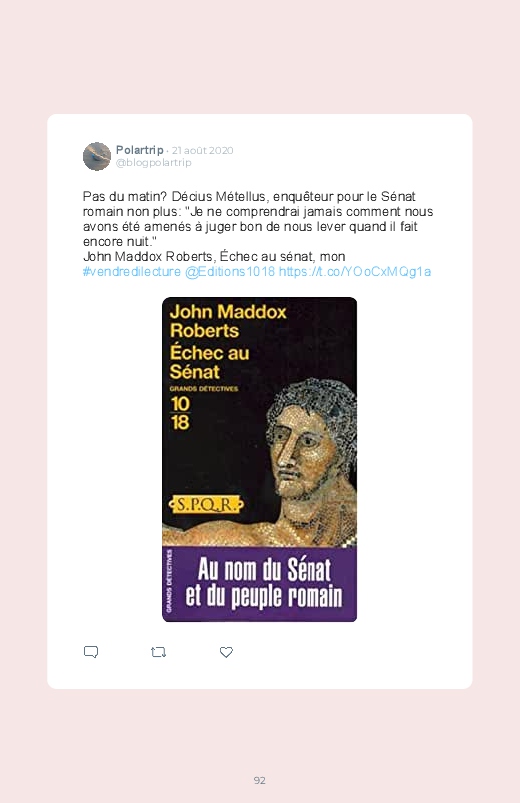The width and height of the screenshot is (520, 803).
Task: Click the small 'Grands Détectives' text above 10 18
Action: pyautogui.click(x=204, y=389)
